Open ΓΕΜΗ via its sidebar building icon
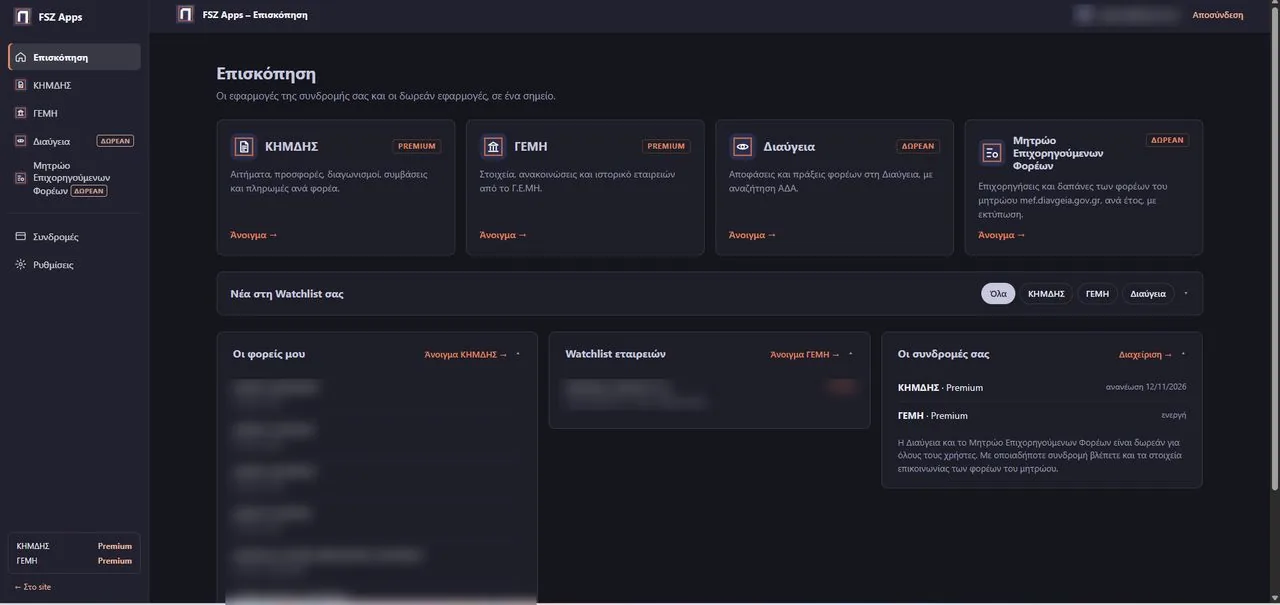 21,113
